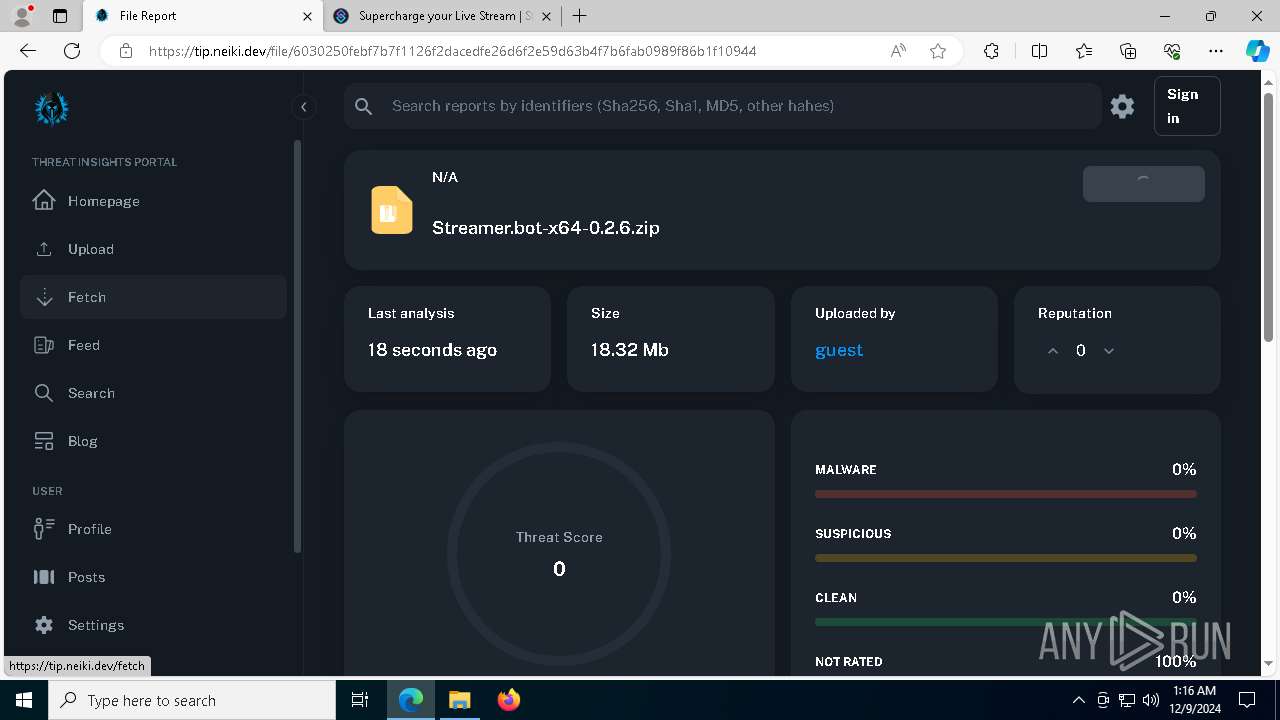Click the search magnifier icon
This screenshot has height=720, width=1280.
pyautogui.click(x=364, y=106)
